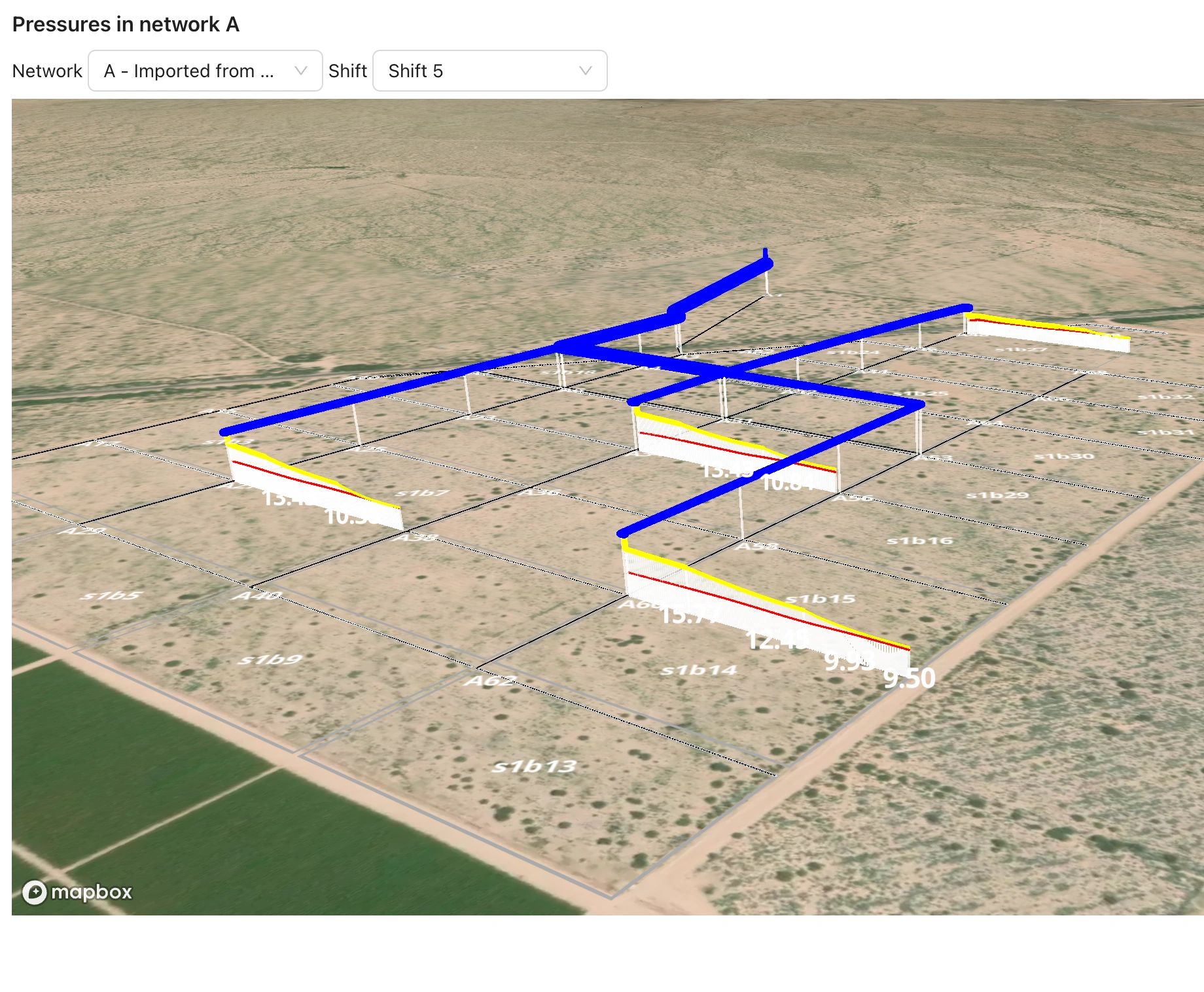The image size is (1204, 992).
Task: Click the s1b29 block label
Action: tap(997, 495)
